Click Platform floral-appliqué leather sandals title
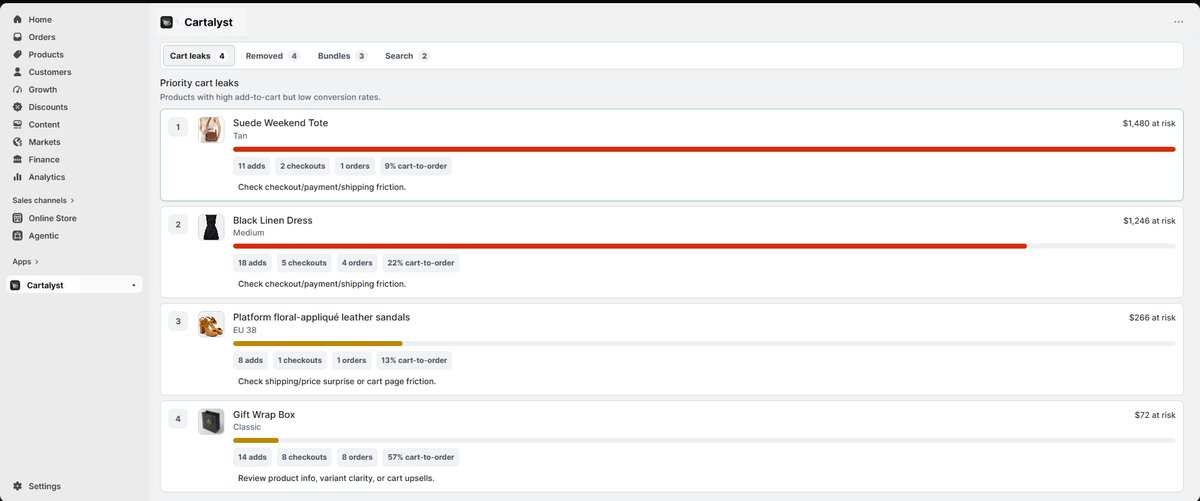Image resolution: width=1200 pixels, height=501 pixels. (322, 317)
